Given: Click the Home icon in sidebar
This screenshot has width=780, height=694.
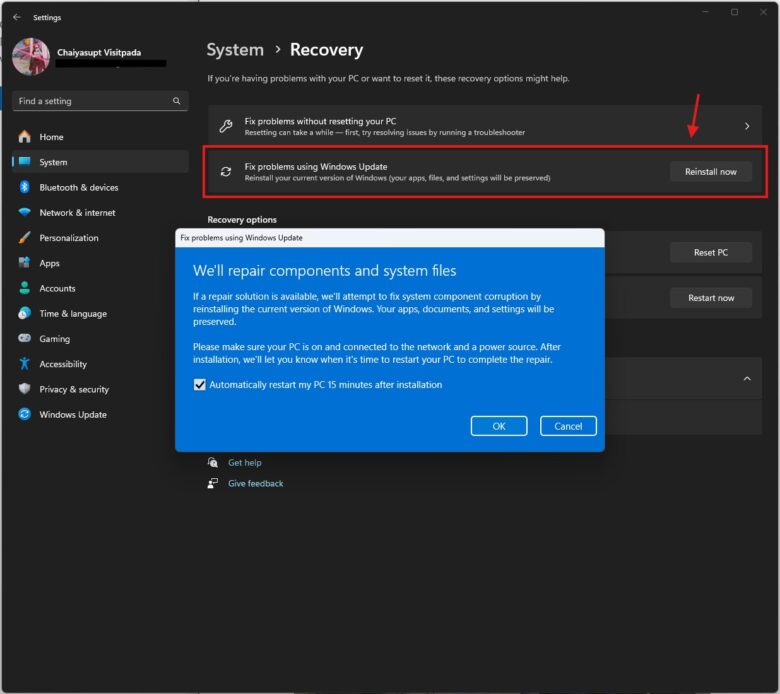Looking at the screenshot, I should point(24,137).
